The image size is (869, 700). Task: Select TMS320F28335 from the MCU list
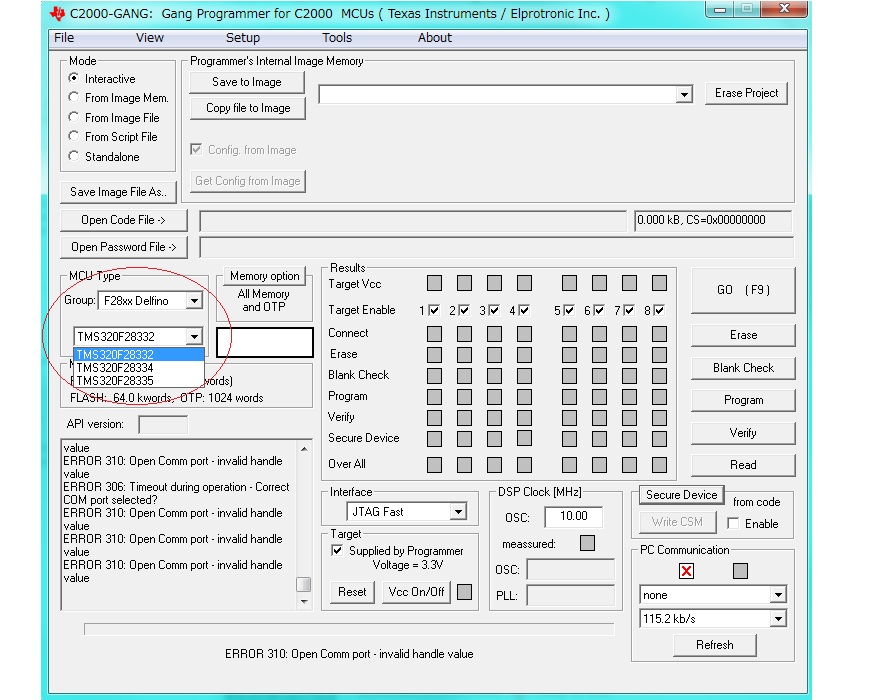[139, 381]
